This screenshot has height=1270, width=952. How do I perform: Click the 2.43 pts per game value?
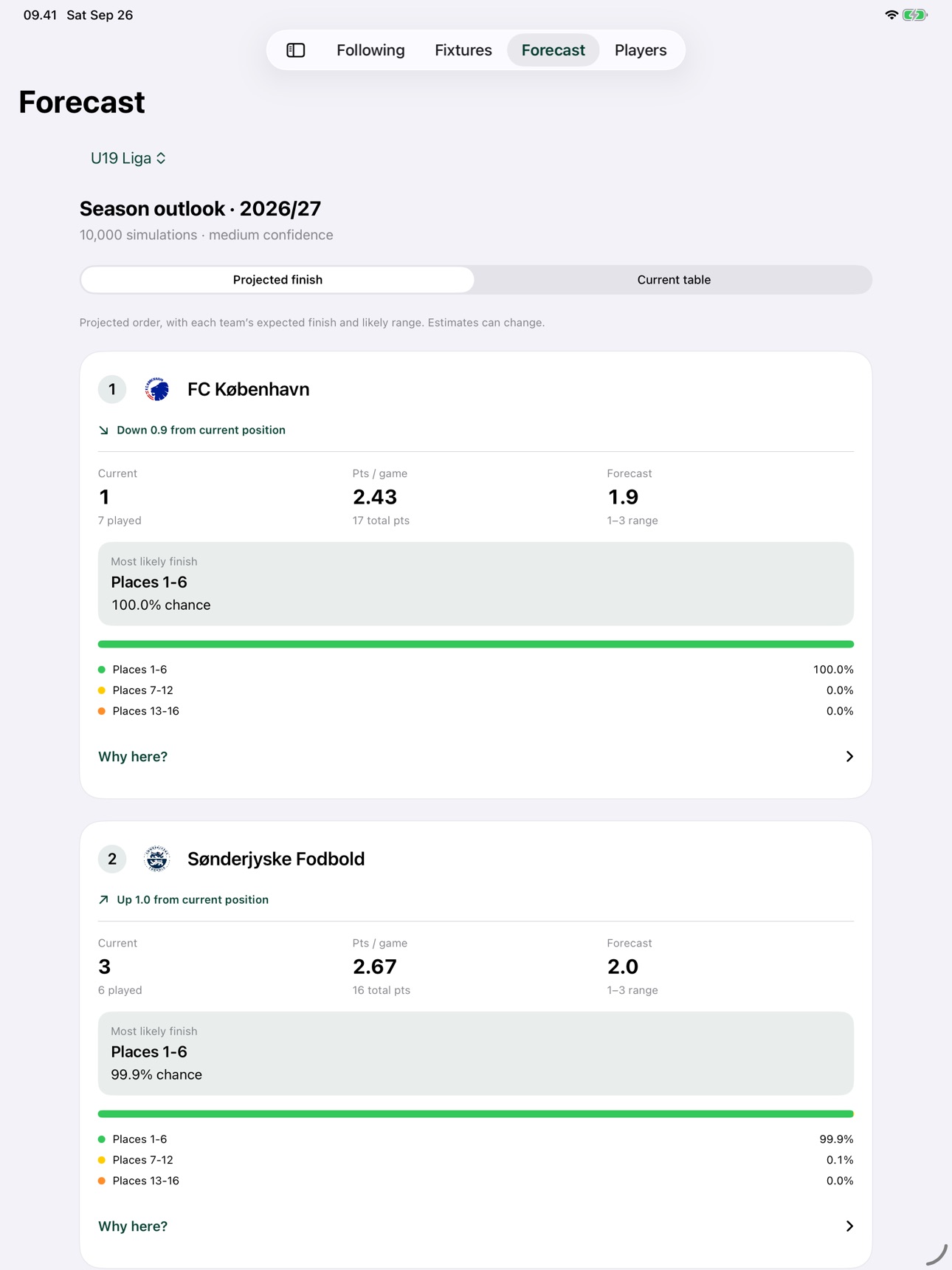pyautogui.click(x=375, y=497)
